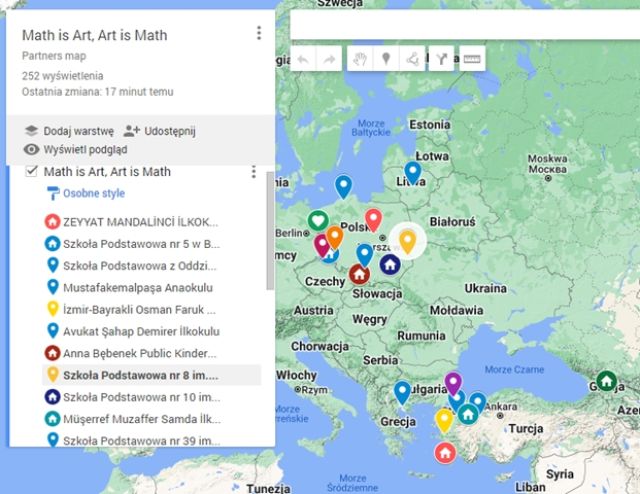Select Anna Bębenek Public Kinder... item
This screenshot has width=640, height=494.
151,353
